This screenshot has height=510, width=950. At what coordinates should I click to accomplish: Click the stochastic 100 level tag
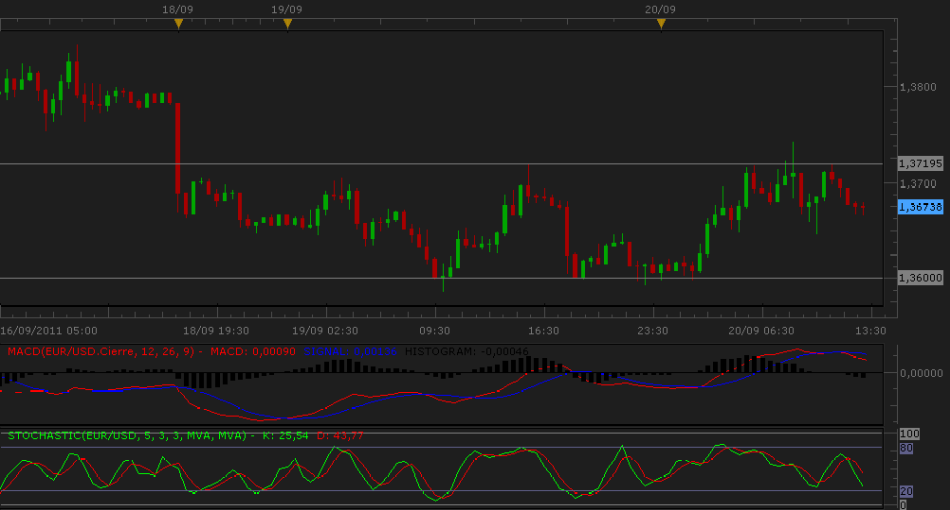tap(910, 434)
